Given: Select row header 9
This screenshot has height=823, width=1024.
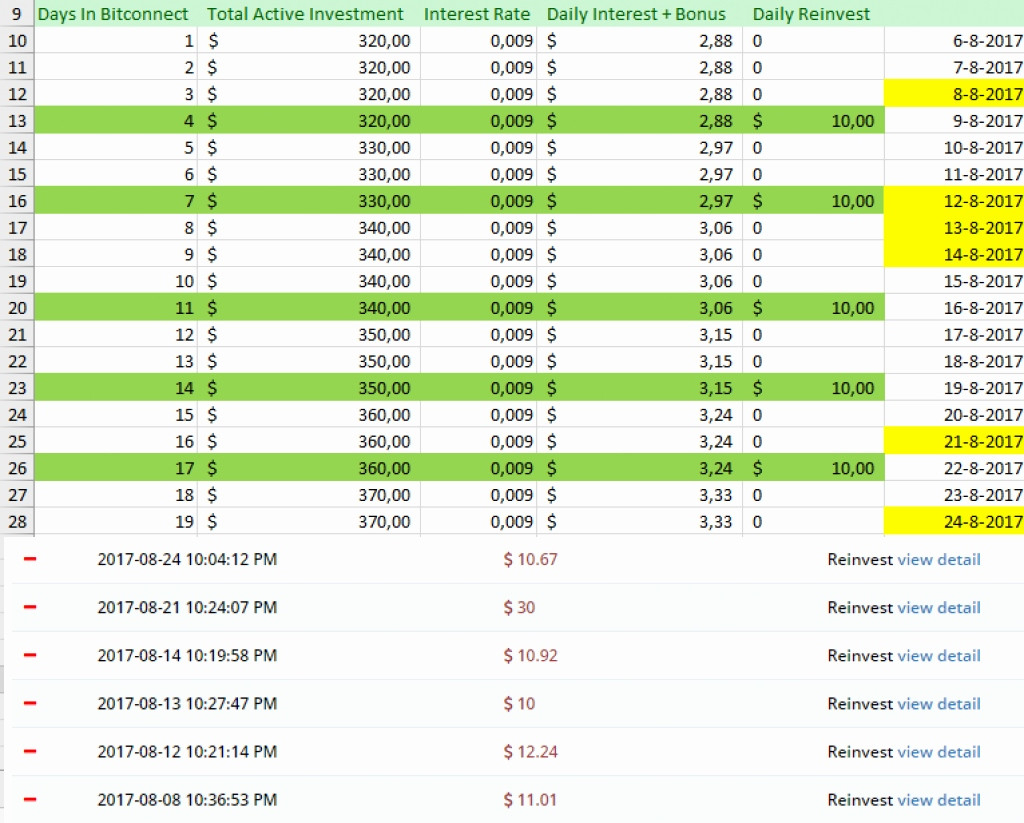Looking at the screenshot, I should [17, 14].
